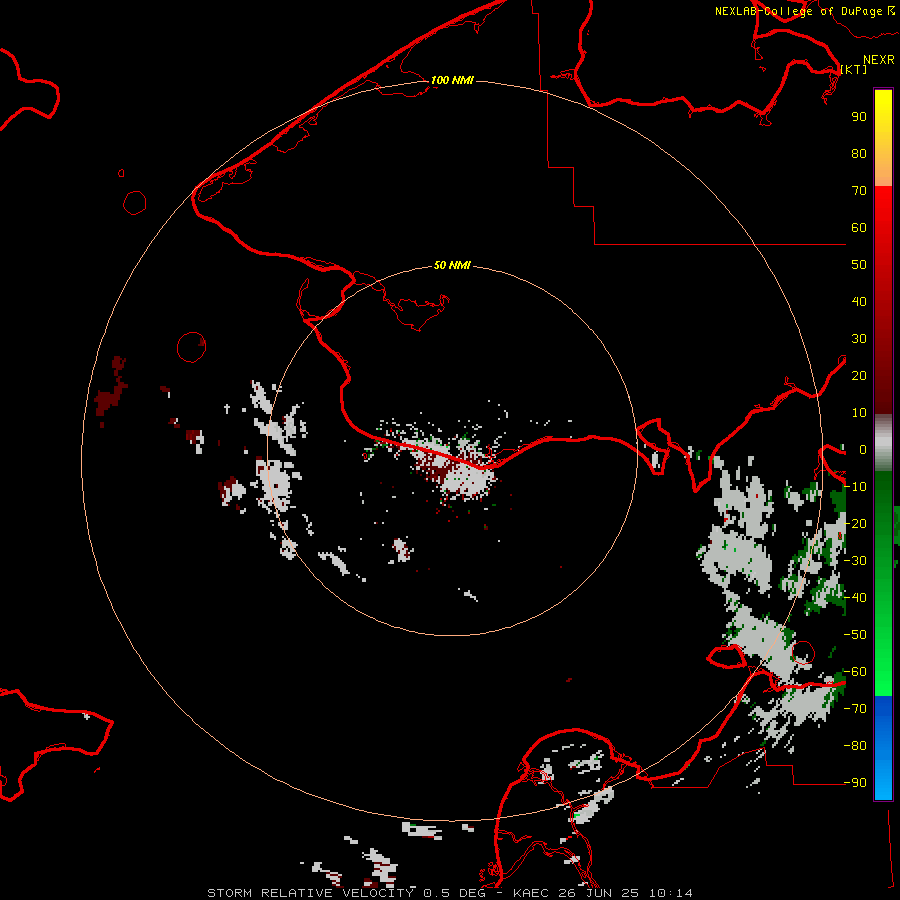Click the [KT] units label
This screenshot has height=900, width=900.
[854, 69]
